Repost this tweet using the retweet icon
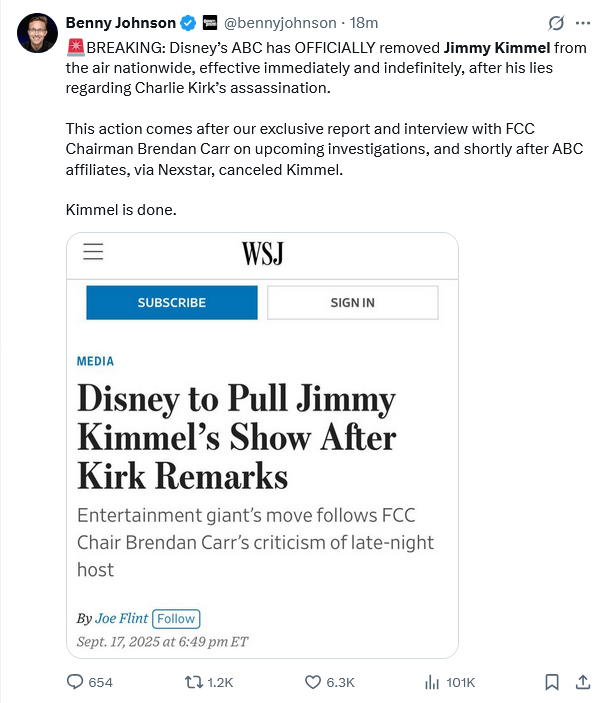This screenshot has width=608, height=703. pyautogui.click(x=195, y=682)
